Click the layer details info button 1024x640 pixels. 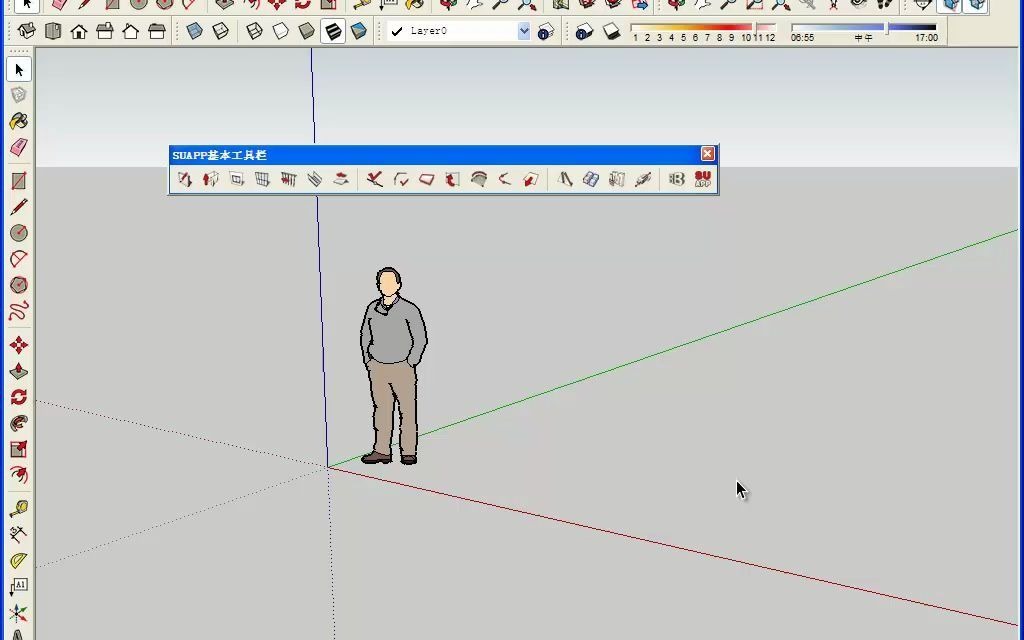[545, 31]
